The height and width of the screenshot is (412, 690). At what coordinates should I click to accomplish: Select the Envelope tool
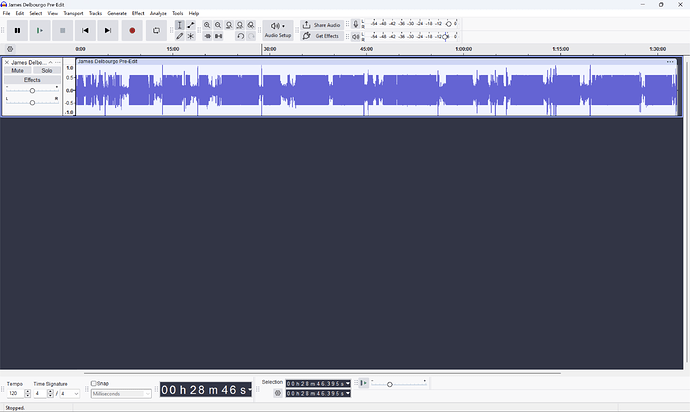tap(191, 25)
